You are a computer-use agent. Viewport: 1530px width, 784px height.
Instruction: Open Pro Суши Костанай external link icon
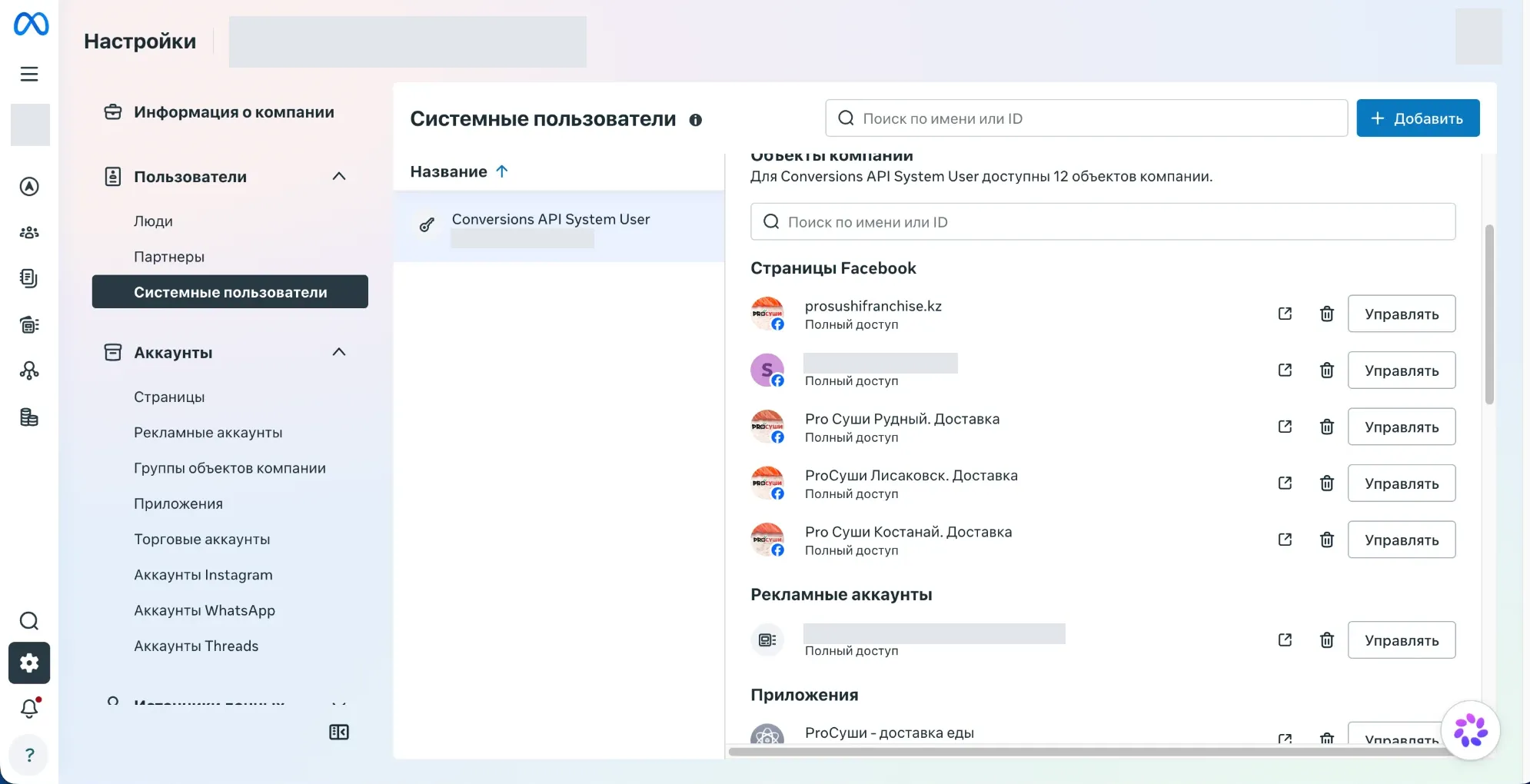tap(1285, 540)
